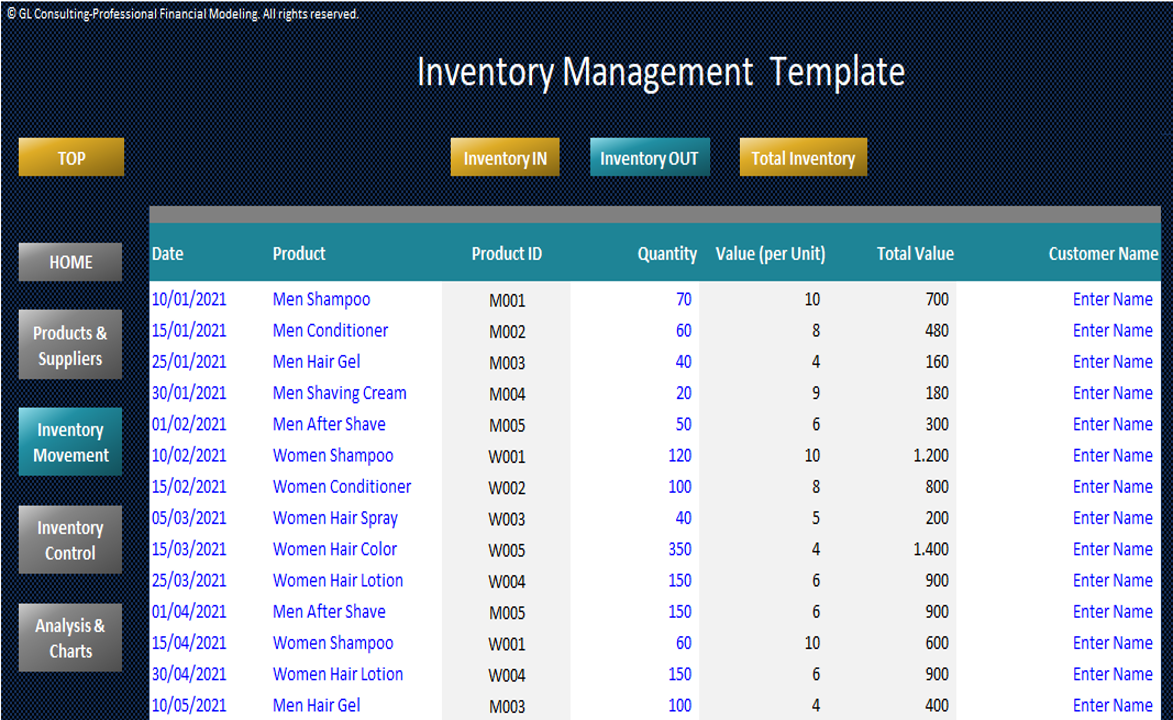Open the Inventory IN section
Viewport: 1173px width, 720px height.
click(x=505, y=157)
